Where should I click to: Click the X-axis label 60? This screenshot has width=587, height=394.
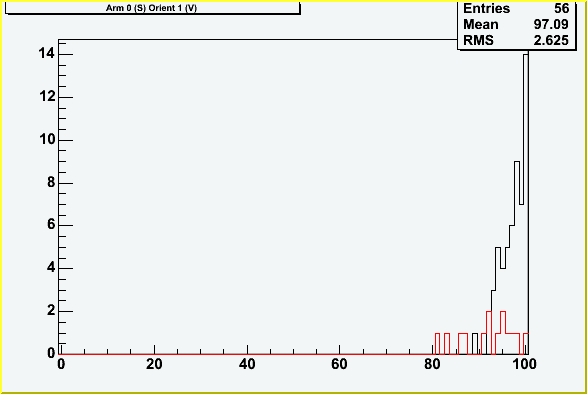click(x=339, y=364)
